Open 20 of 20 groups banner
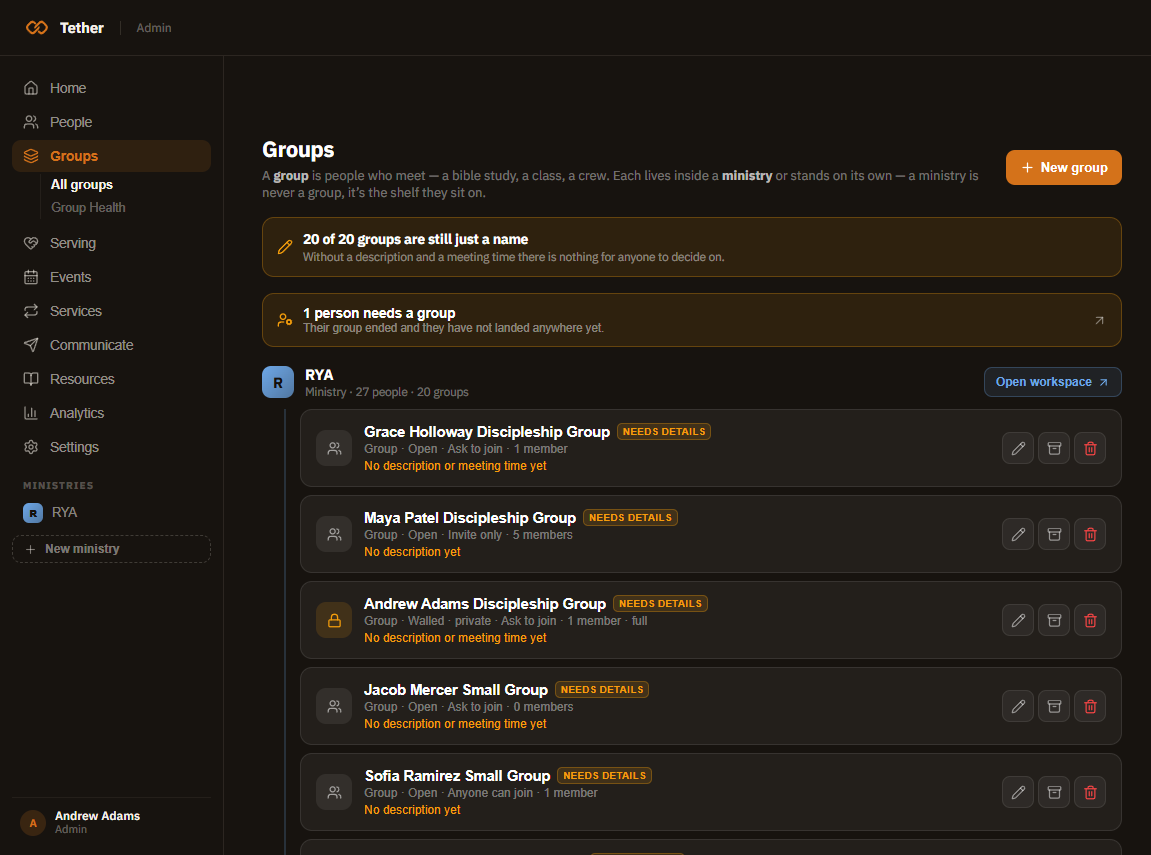Screen dimensions: 1151x855 click(x=691, y=247)
